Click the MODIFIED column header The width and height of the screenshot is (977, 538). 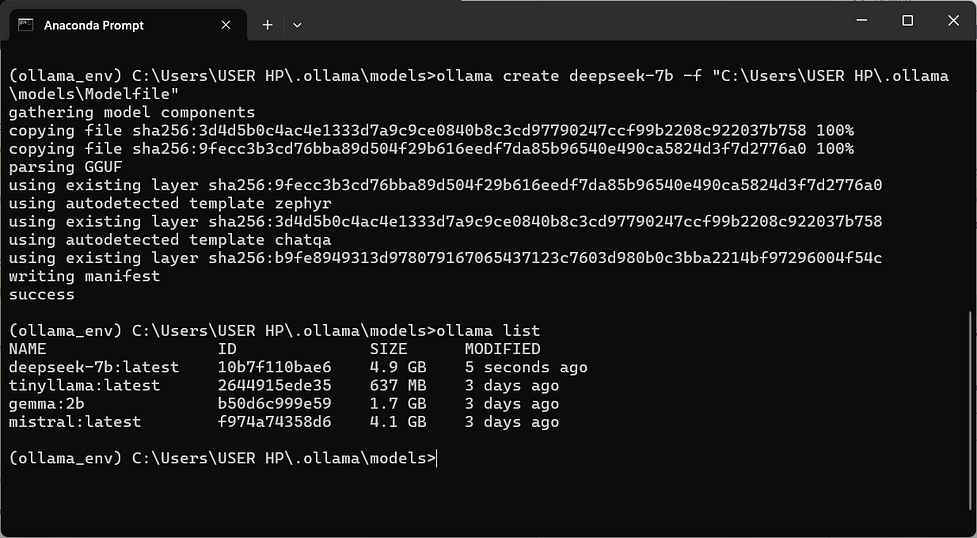click(502, 348)
